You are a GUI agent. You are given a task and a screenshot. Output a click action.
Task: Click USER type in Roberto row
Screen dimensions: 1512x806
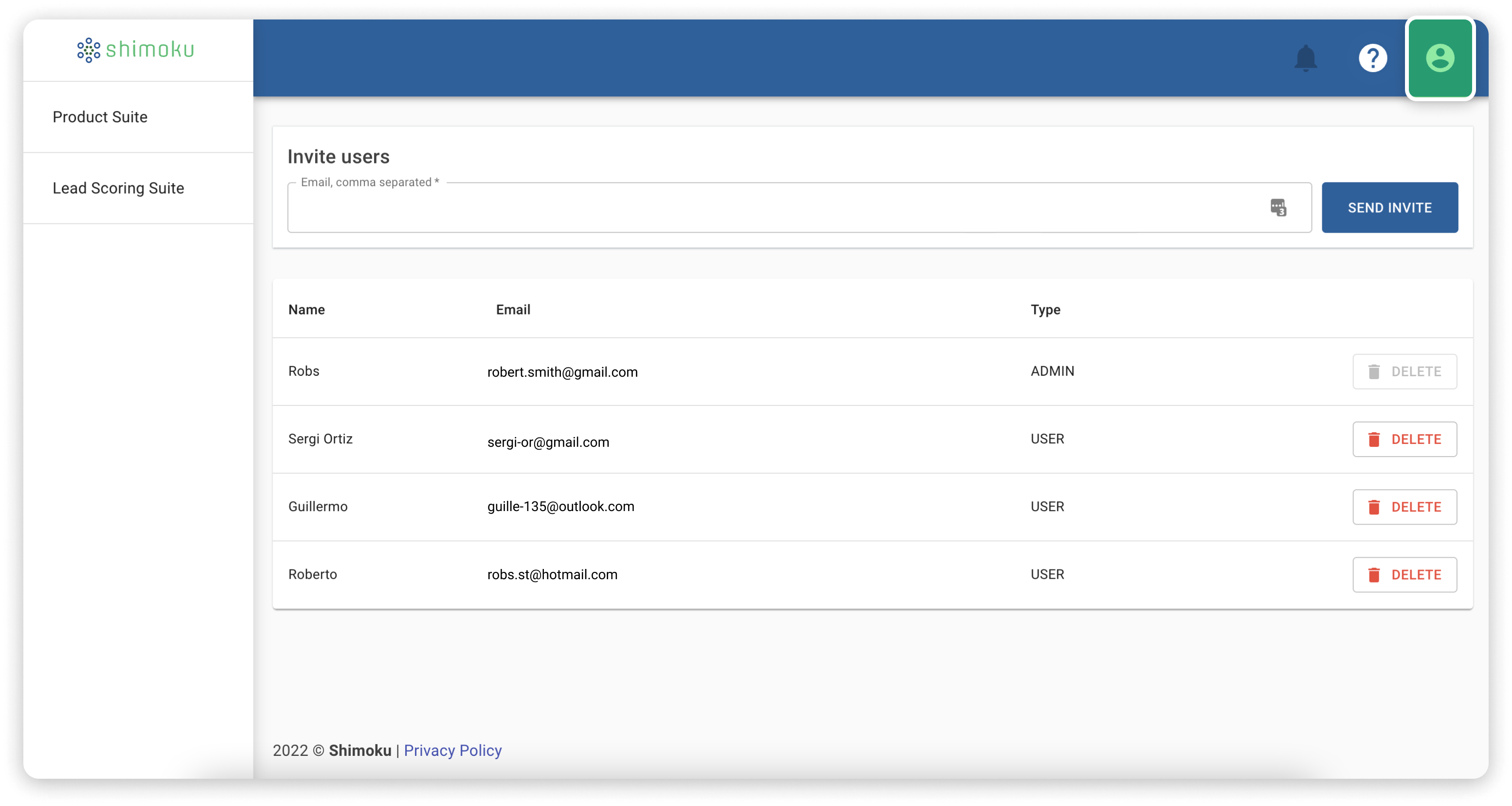(1047, 574)
